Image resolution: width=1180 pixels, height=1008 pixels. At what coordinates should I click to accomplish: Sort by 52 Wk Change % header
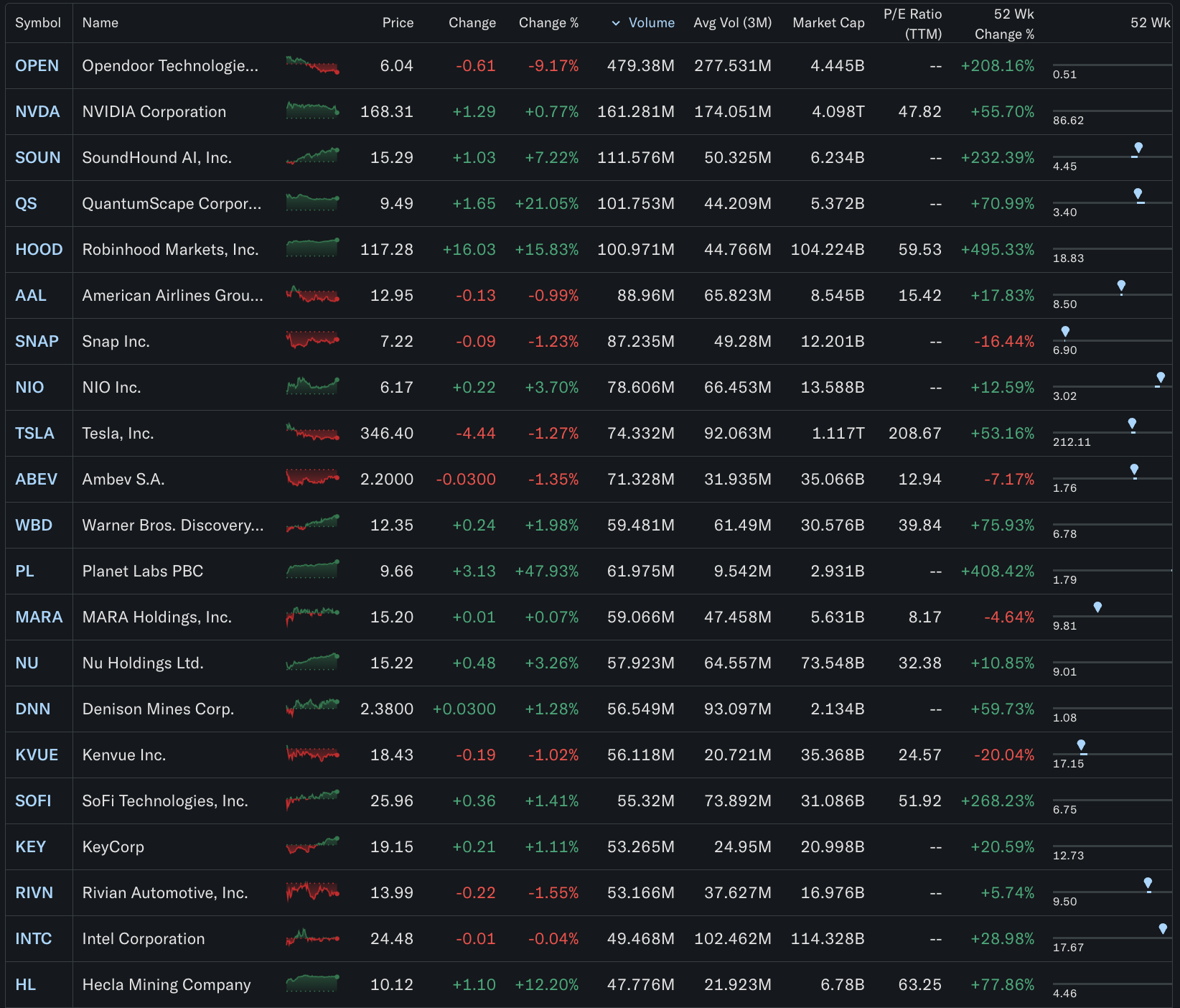(x=1004, y=24)
